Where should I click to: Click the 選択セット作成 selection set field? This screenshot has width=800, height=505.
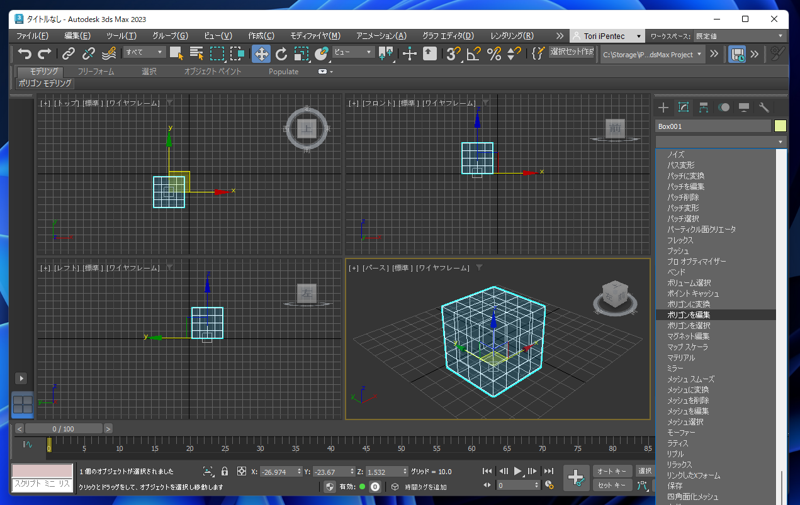[x=571, y=53]
